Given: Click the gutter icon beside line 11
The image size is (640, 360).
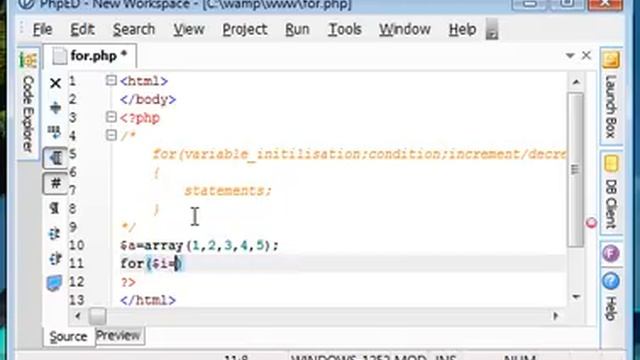Looking at the screenshot, I should [55, 258].
